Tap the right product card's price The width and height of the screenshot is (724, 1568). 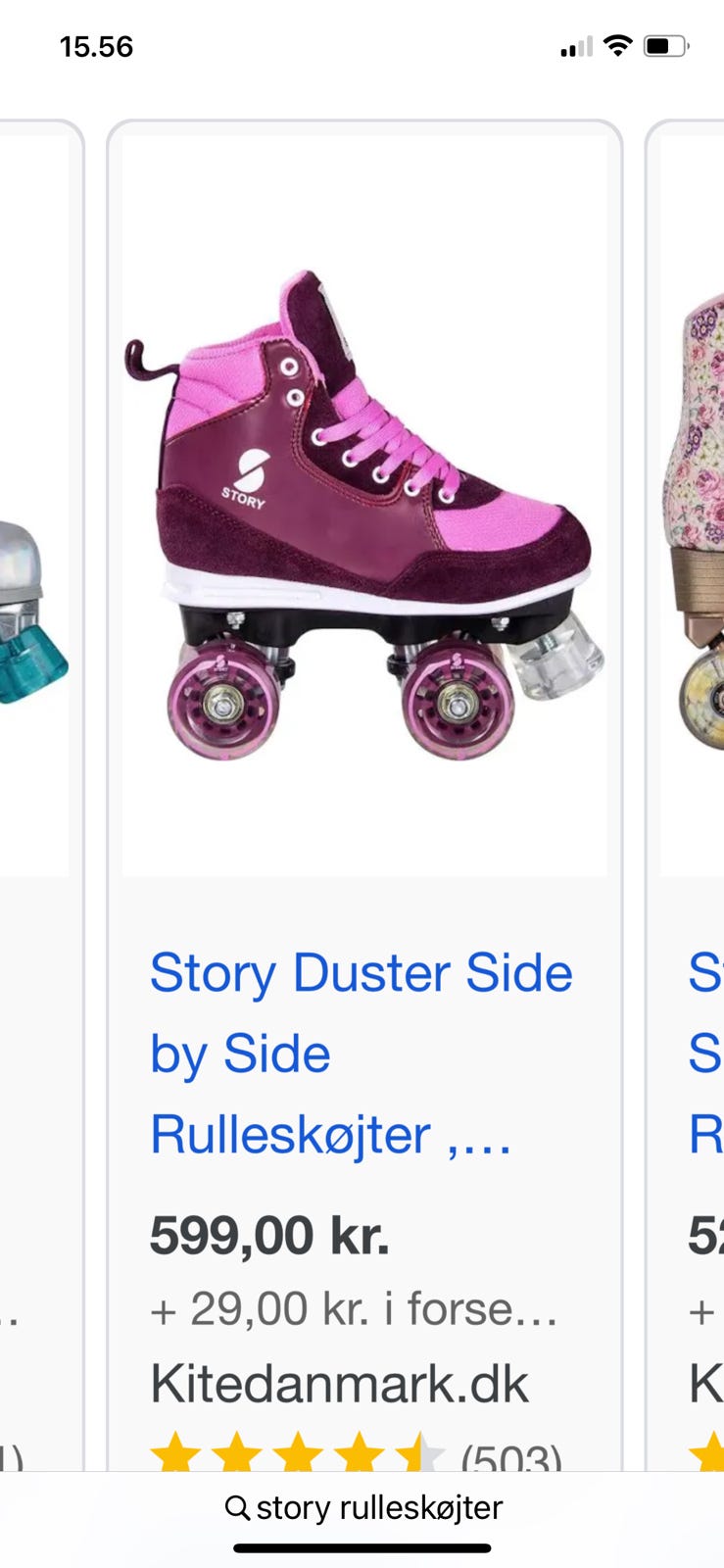tap(706, 1235)
